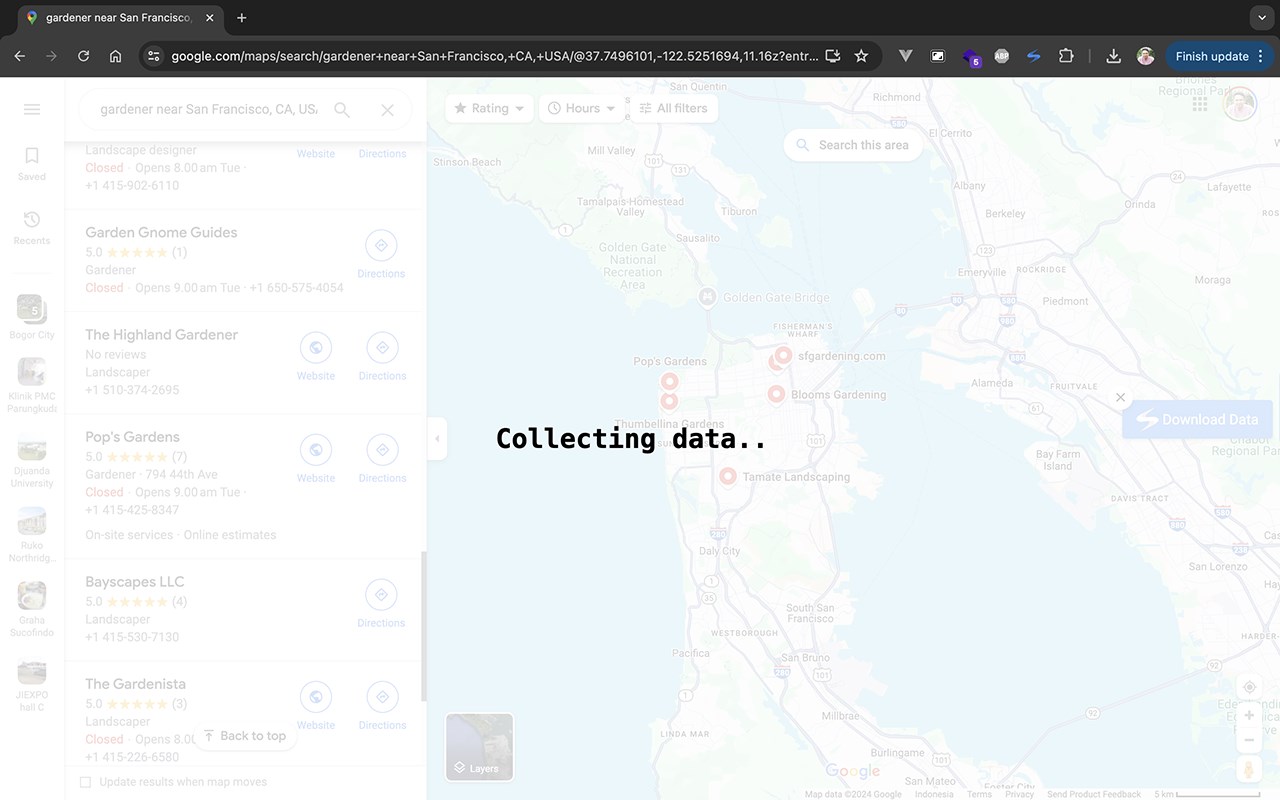This screenshot has height=800, width=1280.
Task: Open The Gardenista listing title
Action: tap(135, 684)
